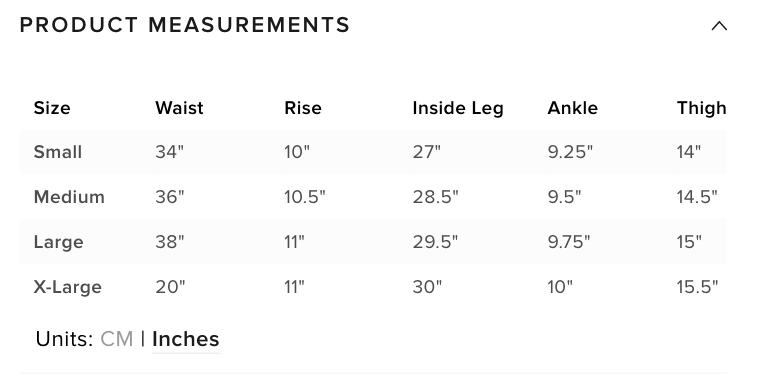Image resolution: width=772 pixels, height=378 pixels.
Task: Click the Inside Leg column header
Action: coord(458,108)
